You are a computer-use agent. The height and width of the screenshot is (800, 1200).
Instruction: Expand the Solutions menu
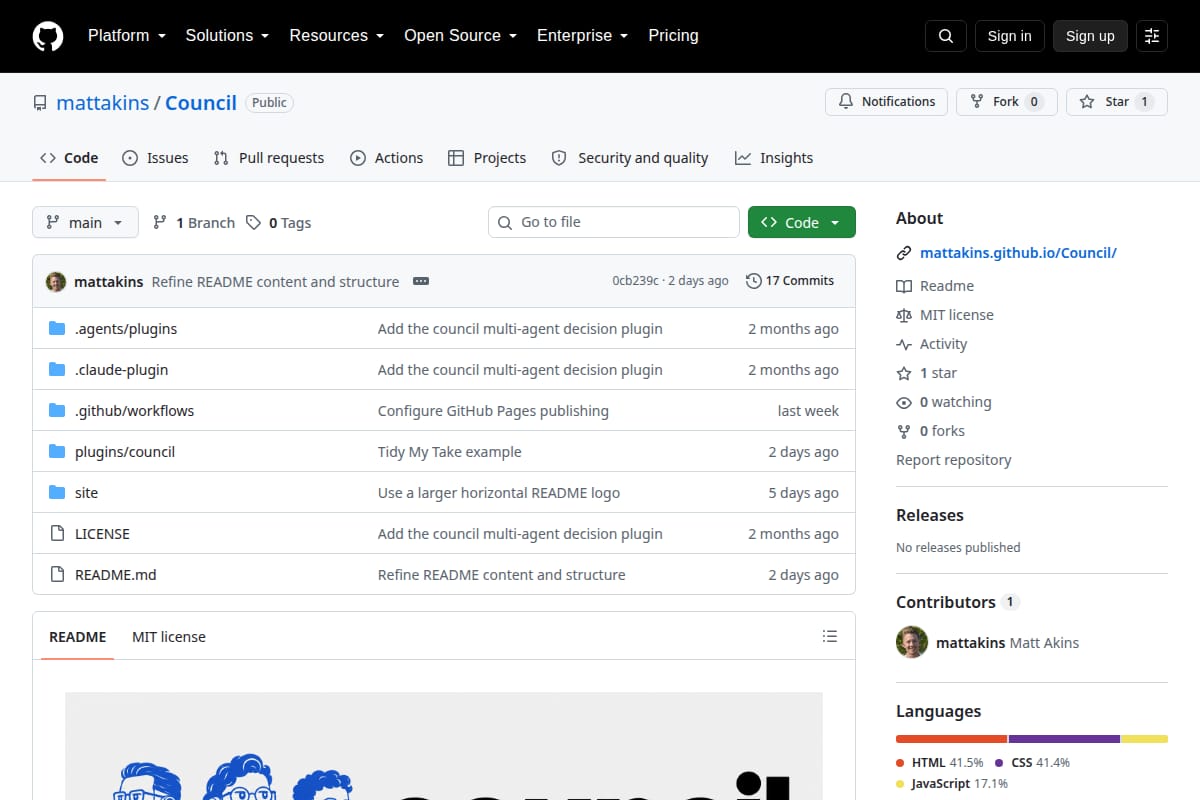227,35
